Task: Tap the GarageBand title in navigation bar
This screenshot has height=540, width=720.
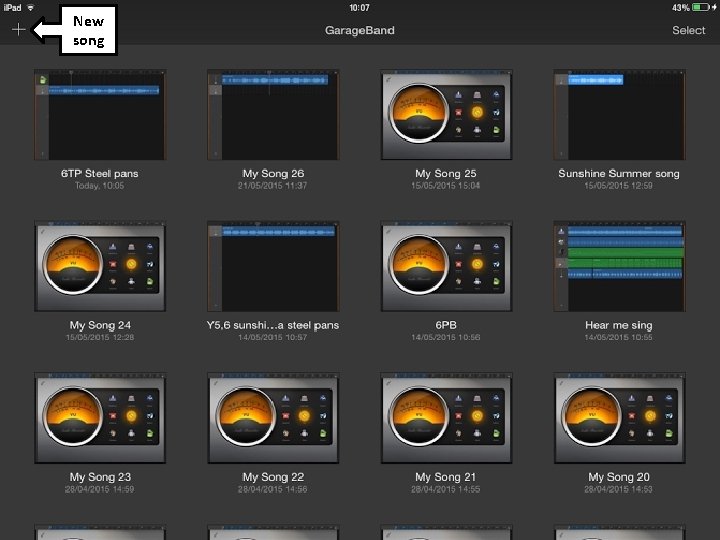Action: click(x=360, y=30)
